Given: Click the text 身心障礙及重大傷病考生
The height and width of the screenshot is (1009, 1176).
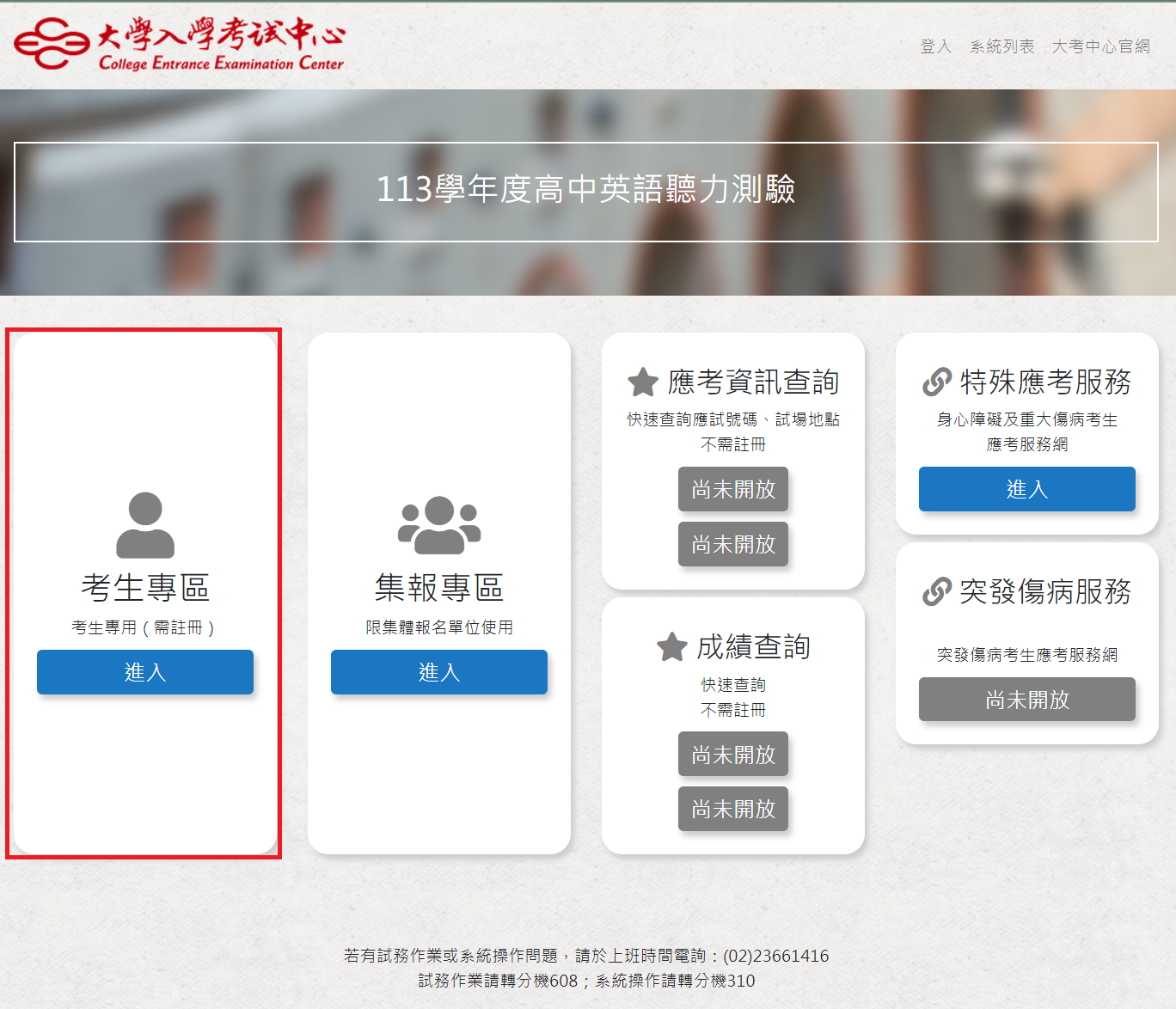Looking at the screenshot, I should pyautogui.click(x=1027, y=419).
